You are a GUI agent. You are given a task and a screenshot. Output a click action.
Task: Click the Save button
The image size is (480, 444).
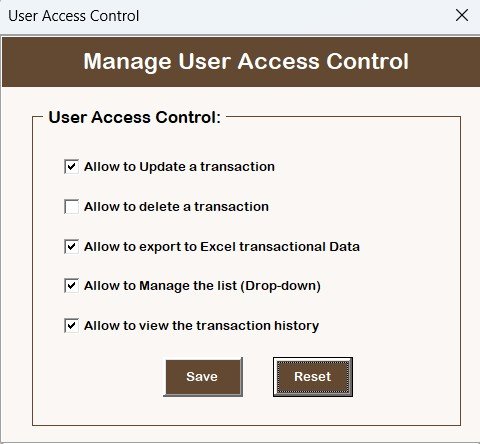coord(203,377)
